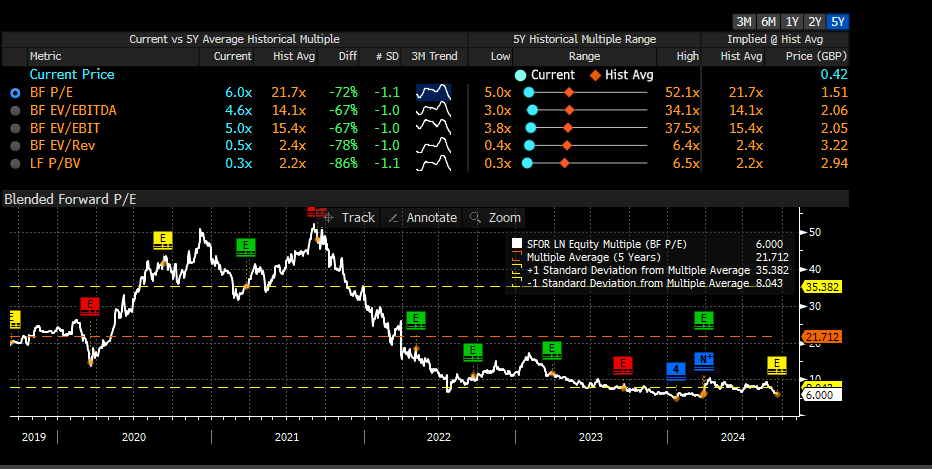Click the Multiple Average (5 Years) legend entry
This screenshot has width=932, height=469.
tap(594, 257)
